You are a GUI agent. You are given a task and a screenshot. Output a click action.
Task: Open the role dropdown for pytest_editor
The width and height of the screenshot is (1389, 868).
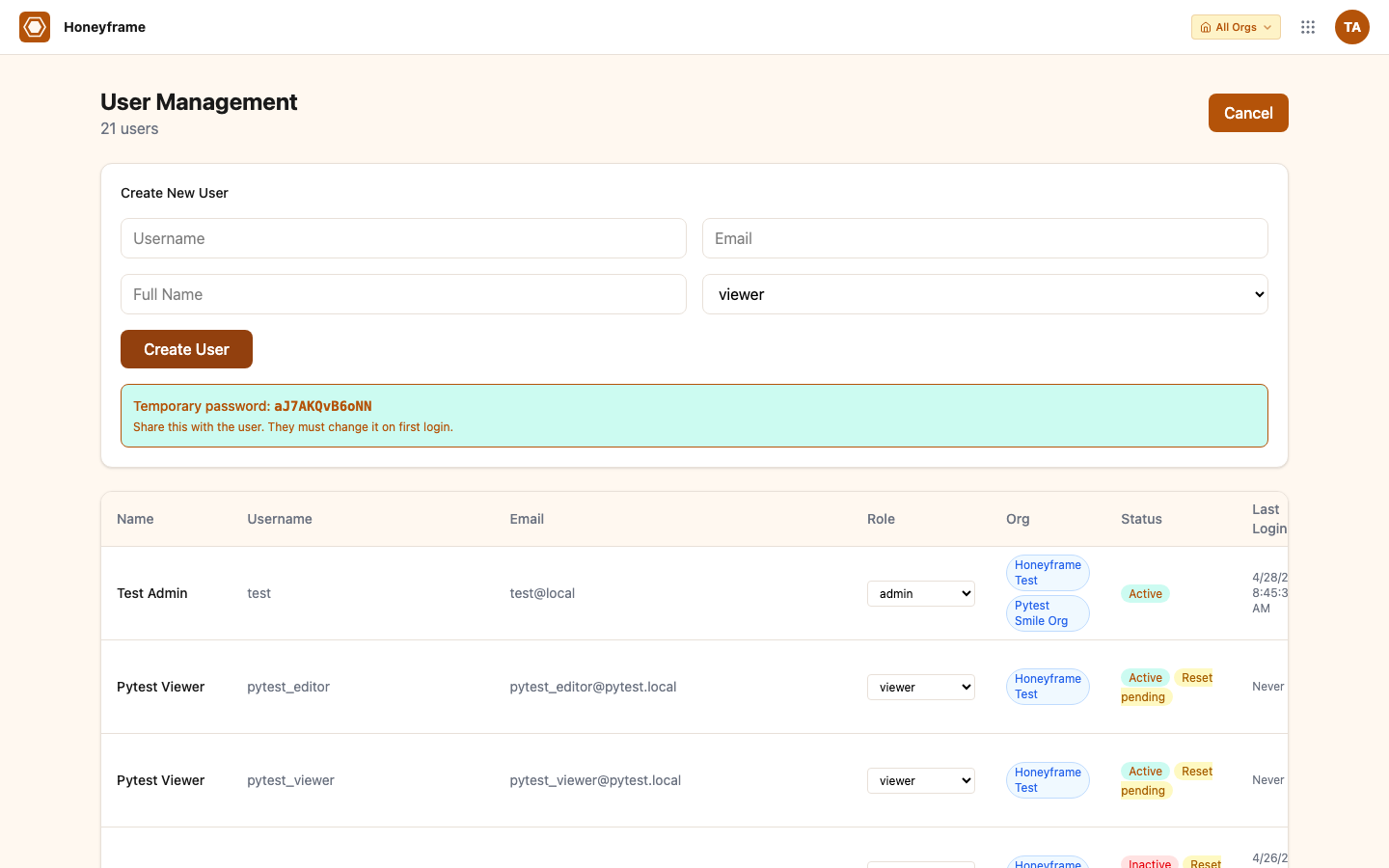click(921, 687)
